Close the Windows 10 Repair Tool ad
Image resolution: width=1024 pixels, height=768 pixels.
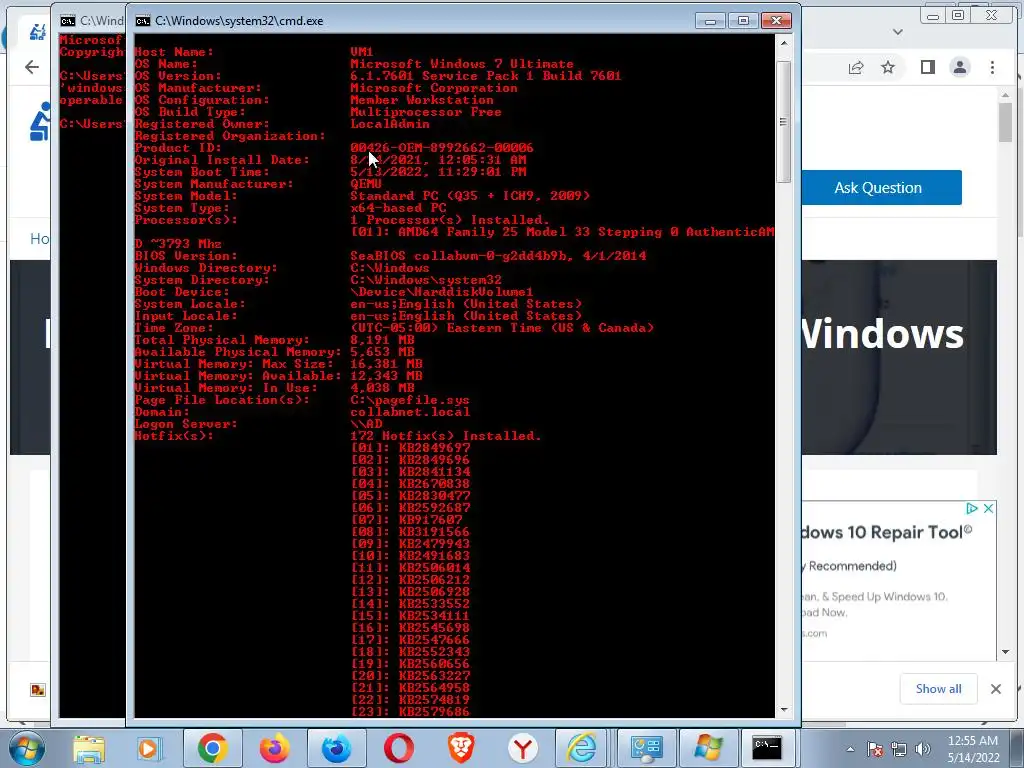click(x=988, y=508)
